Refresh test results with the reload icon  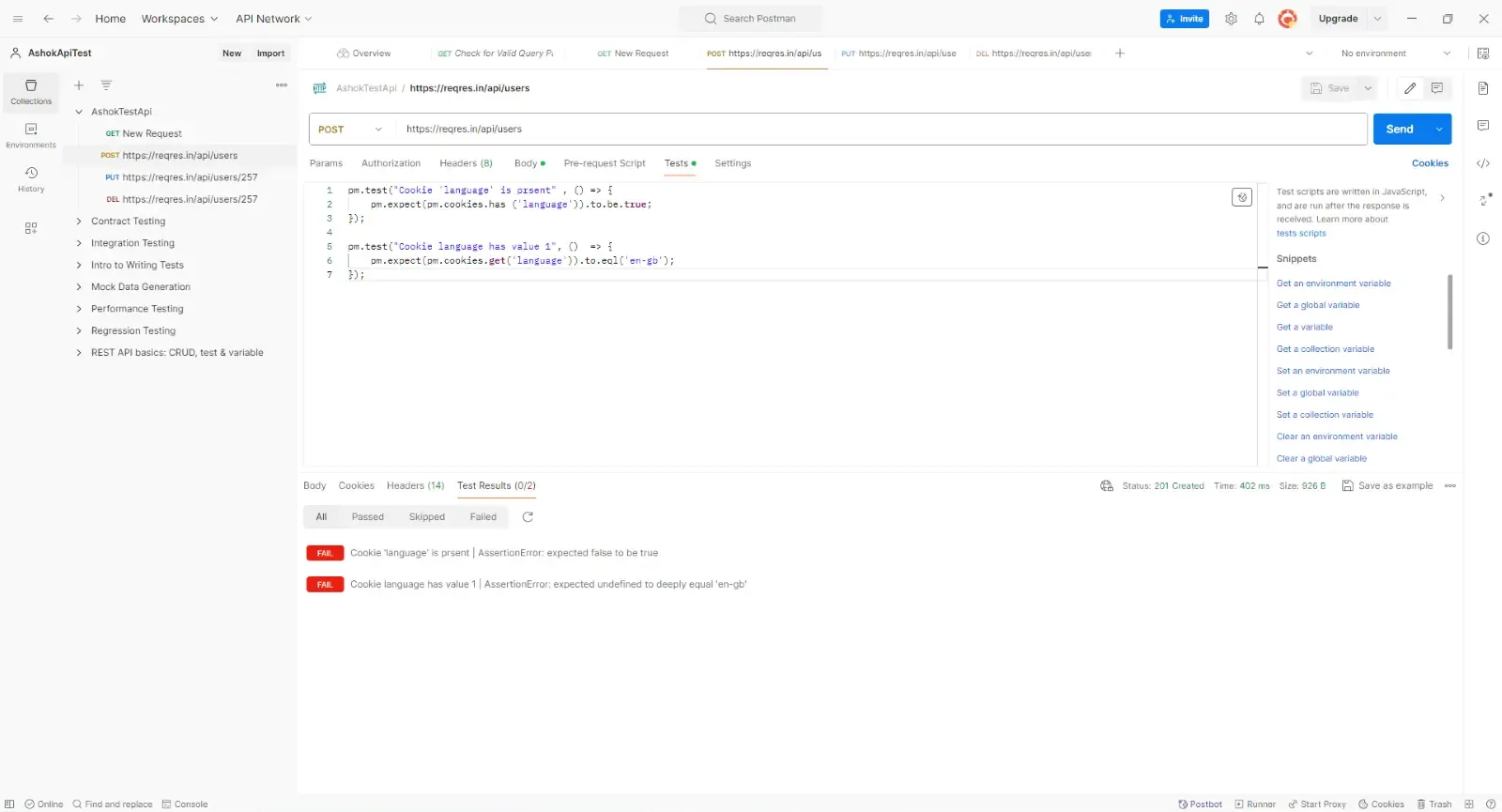(528, 517)
